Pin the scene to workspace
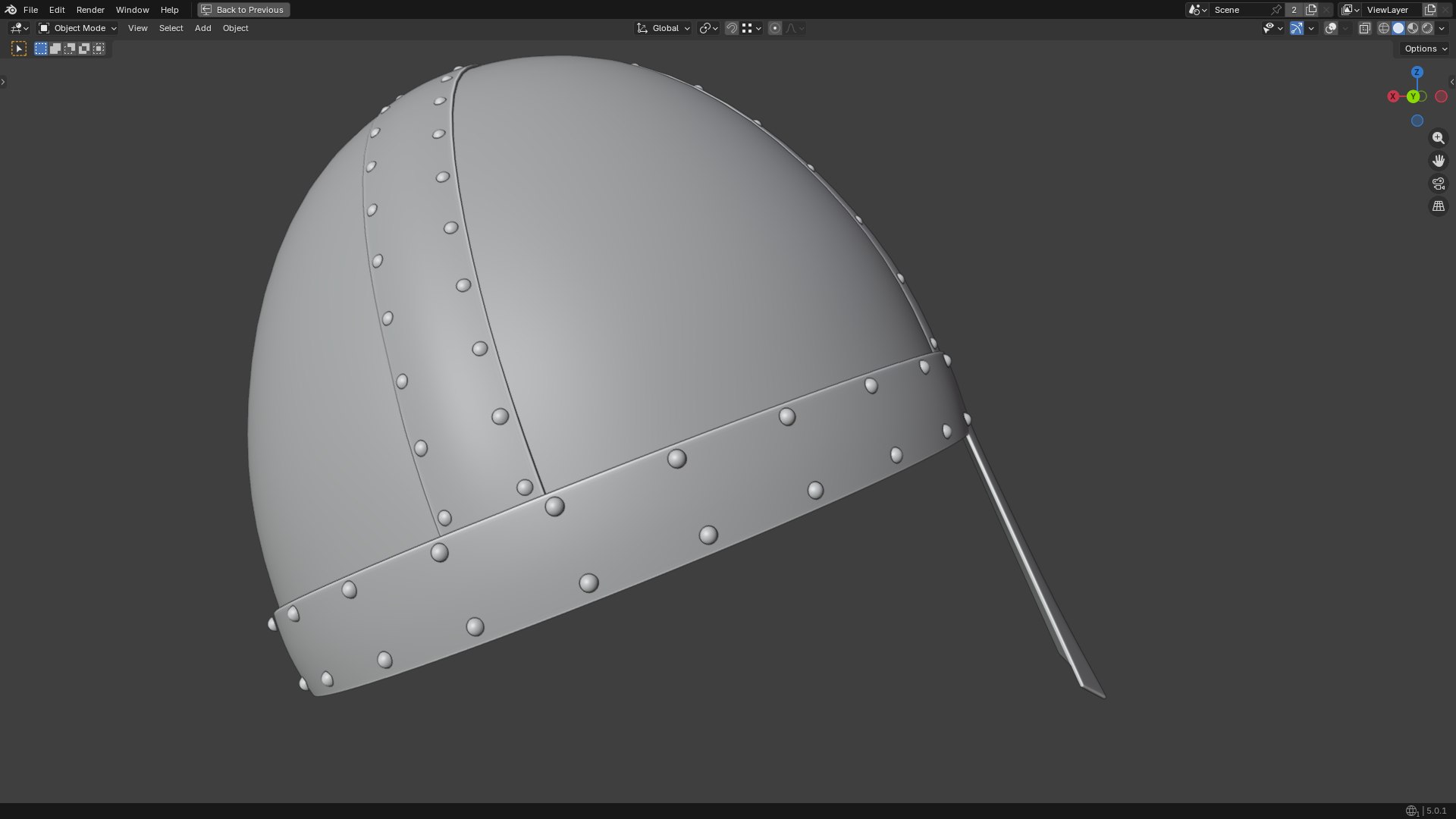The image size is (1456, 819). [1276, 10]
